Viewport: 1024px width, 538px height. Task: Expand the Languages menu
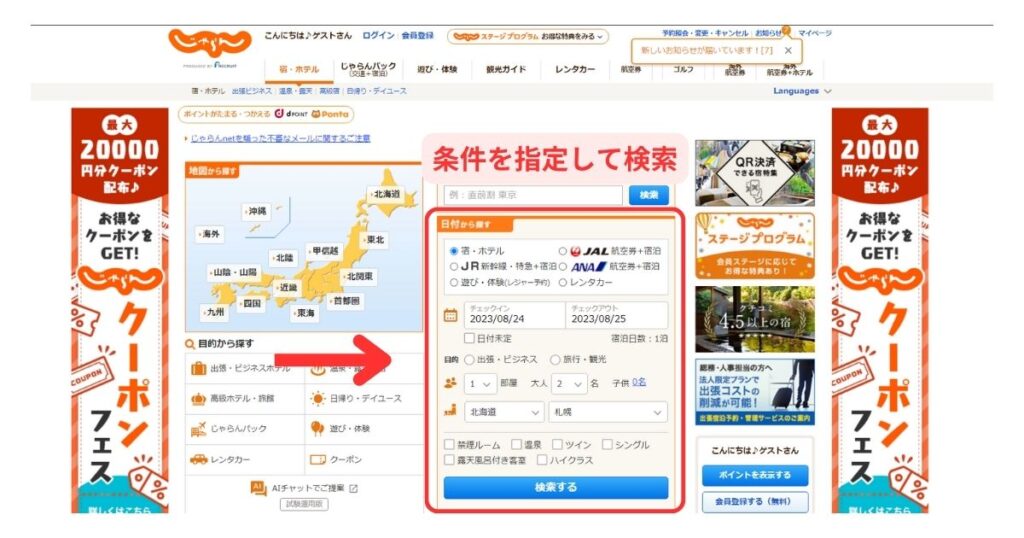(802, 91)
